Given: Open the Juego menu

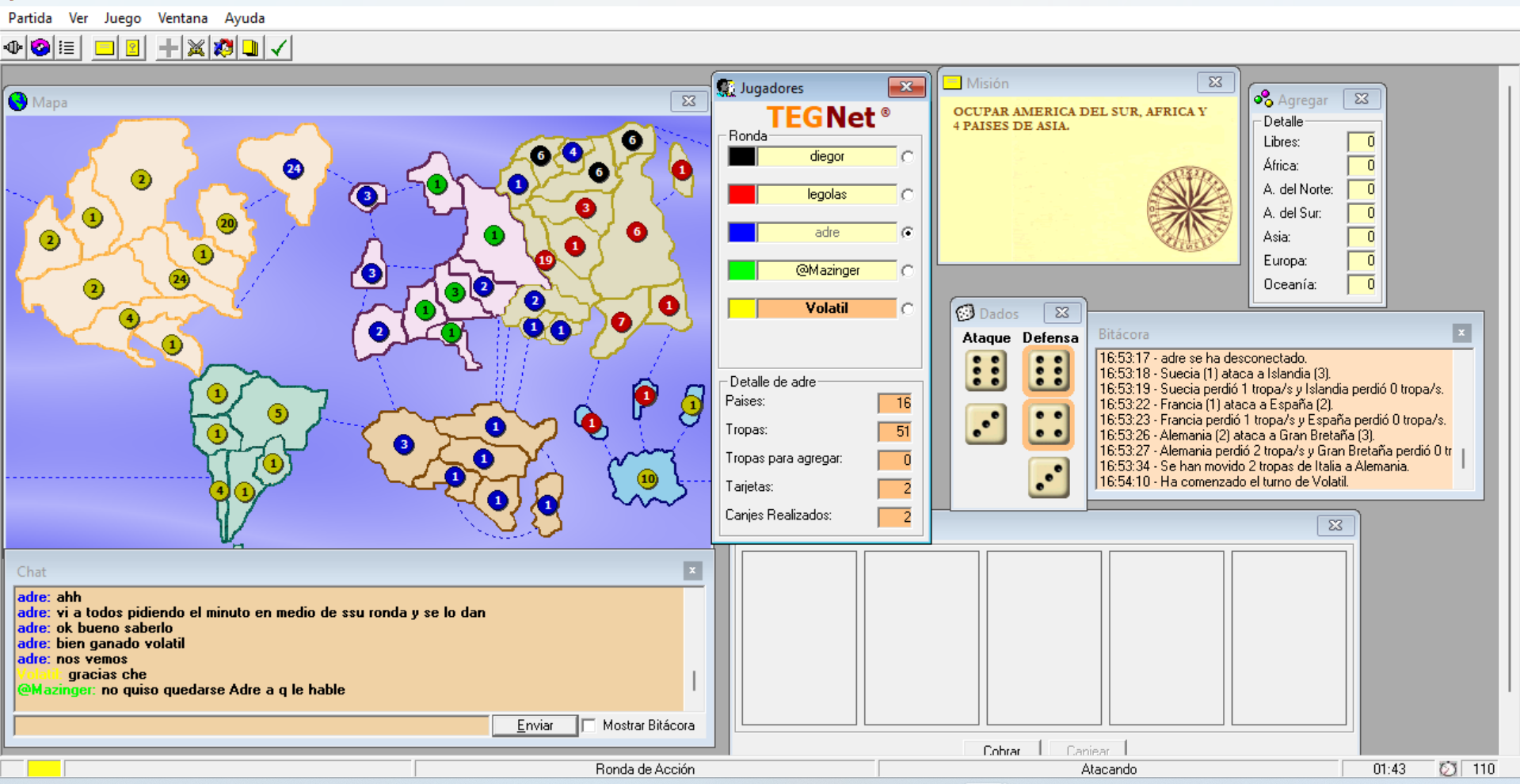Looking at the screenshot, I should pos(122,17).
